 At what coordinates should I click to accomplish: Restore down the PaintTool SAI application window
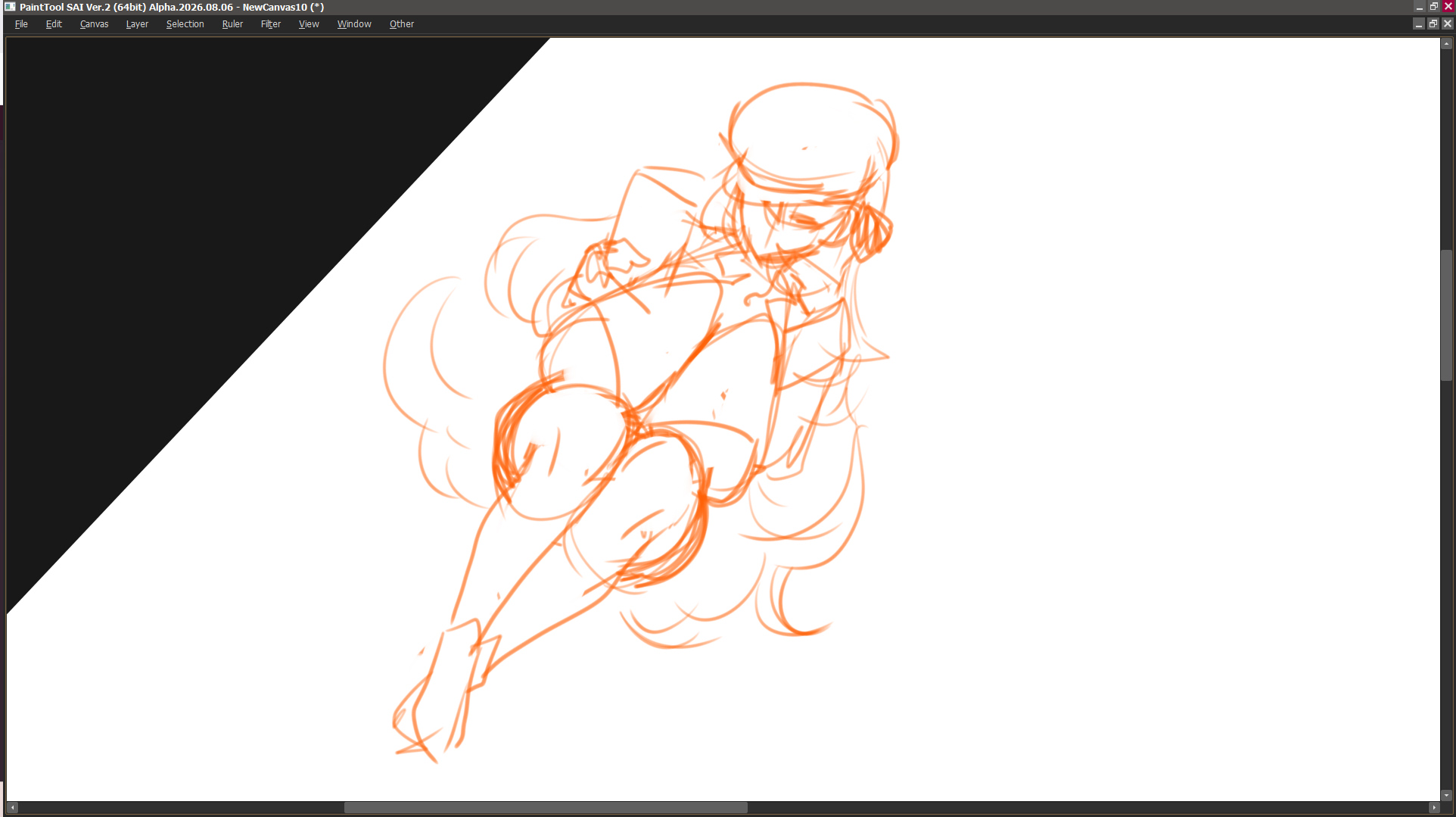point(1434,7)
